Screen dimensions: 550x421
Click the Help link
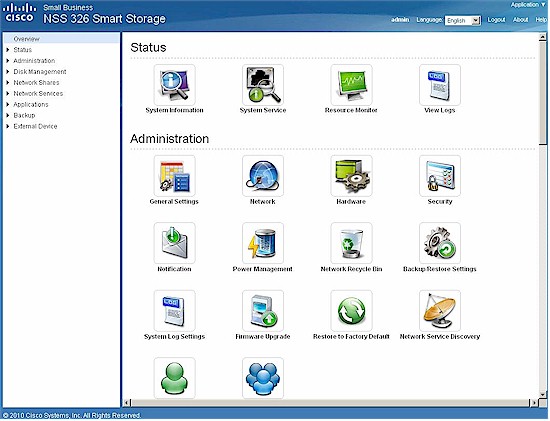541,20
